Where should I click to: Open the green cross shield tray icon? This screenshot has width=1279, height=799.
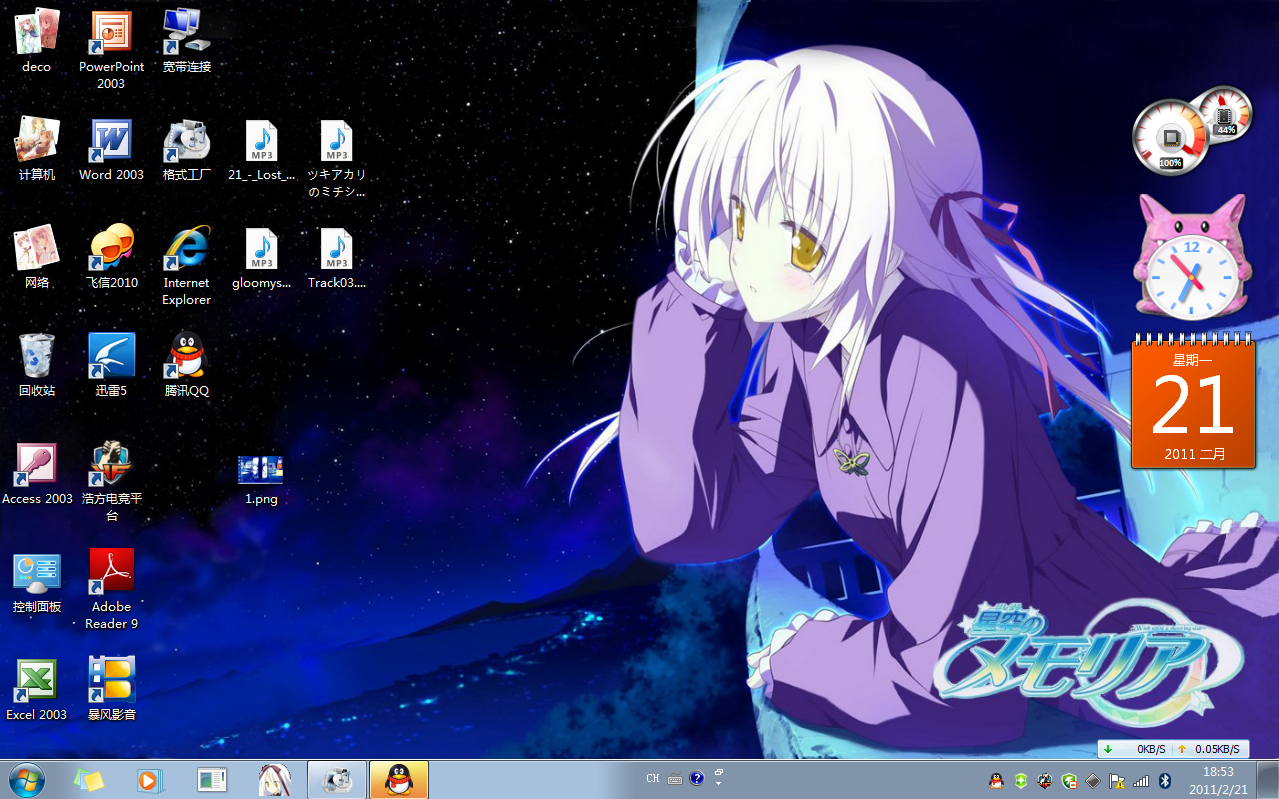[x=1021, y=780]
